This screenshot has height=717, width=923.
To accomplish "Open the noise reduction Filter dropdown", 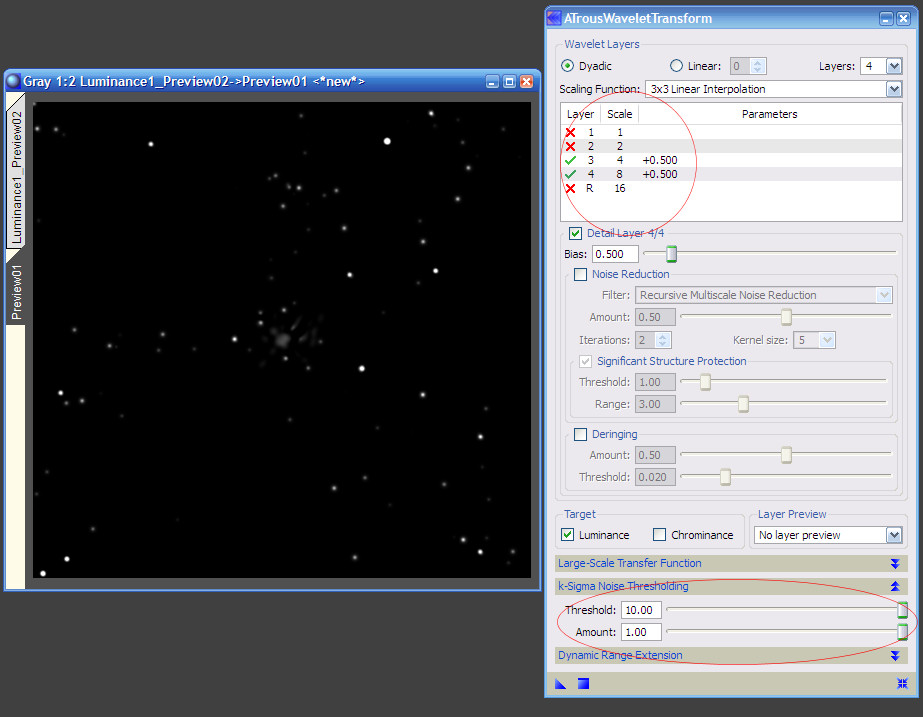I will pos(884,295).
